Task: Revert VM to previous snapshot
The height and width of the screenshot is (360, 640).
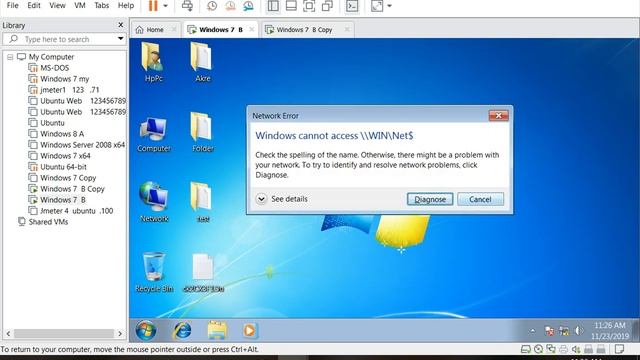Action: tap(230, 6)
